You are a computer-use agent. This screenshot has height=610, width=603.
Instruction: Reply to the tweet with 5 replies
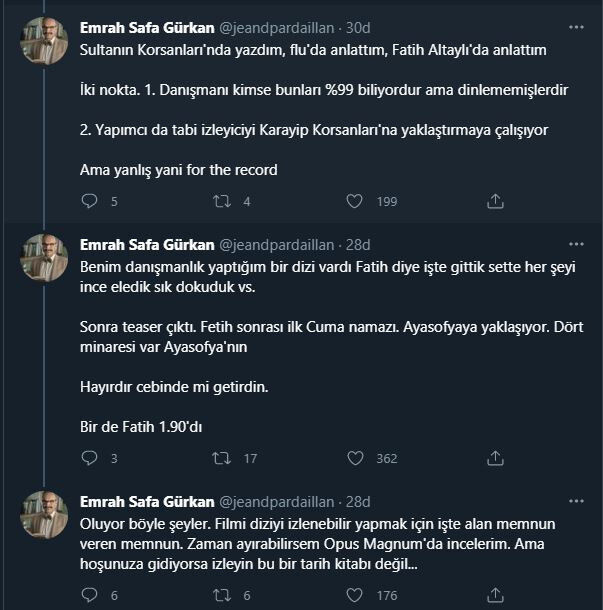89,201
